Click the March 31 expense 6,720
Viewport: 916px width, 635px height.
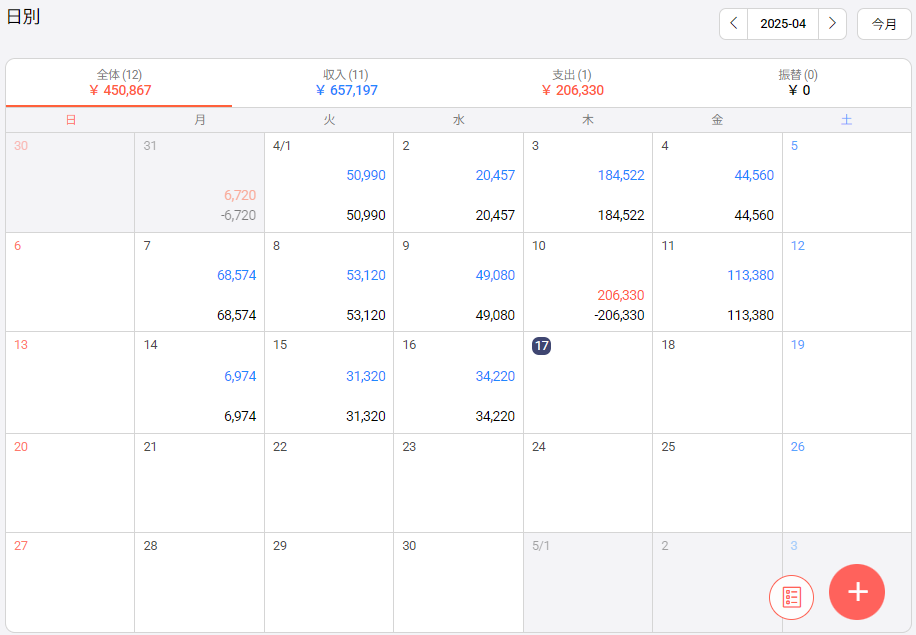click(x=240, y=195)
